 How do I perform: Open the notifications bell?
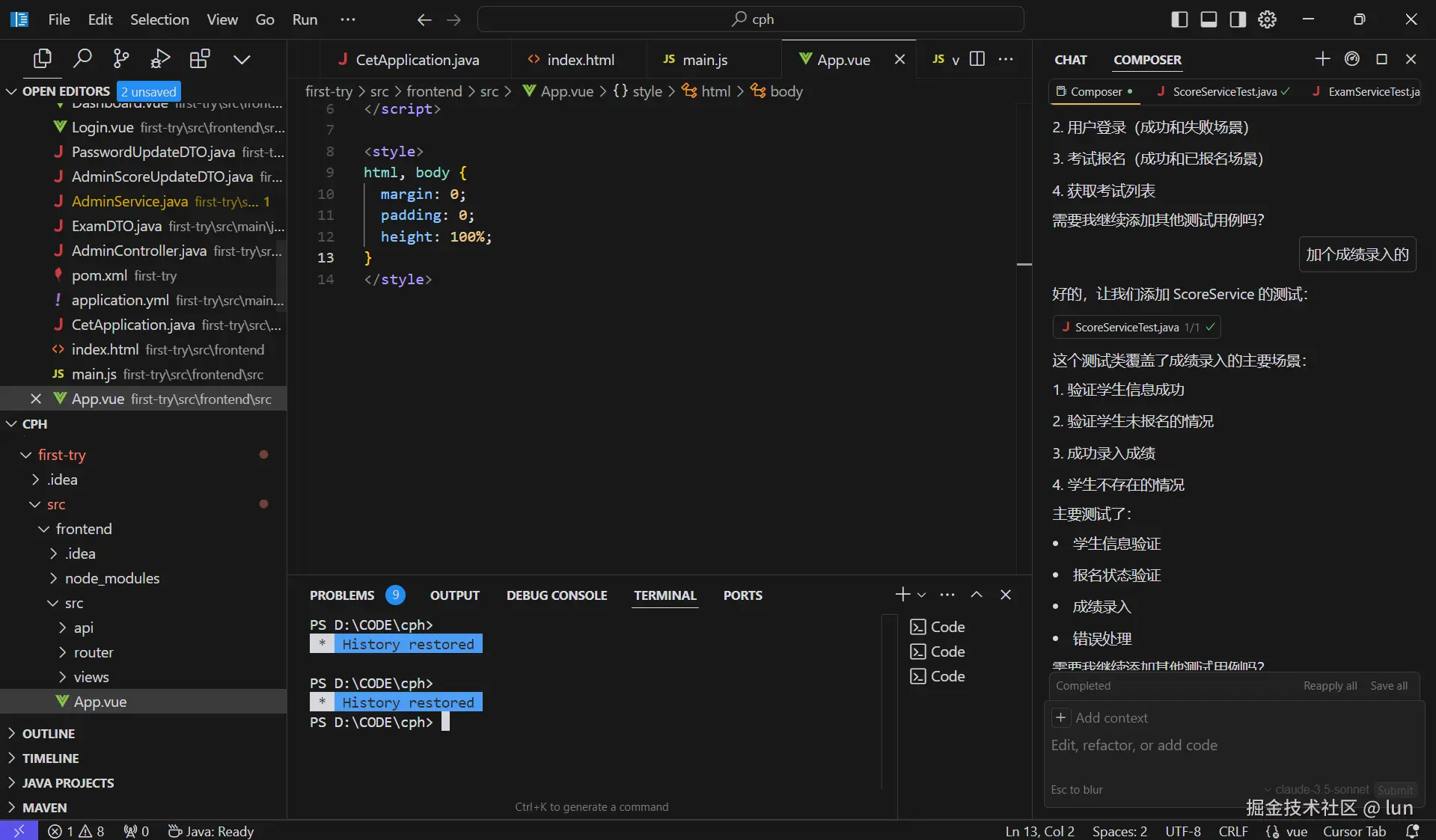coord(1412,831)
